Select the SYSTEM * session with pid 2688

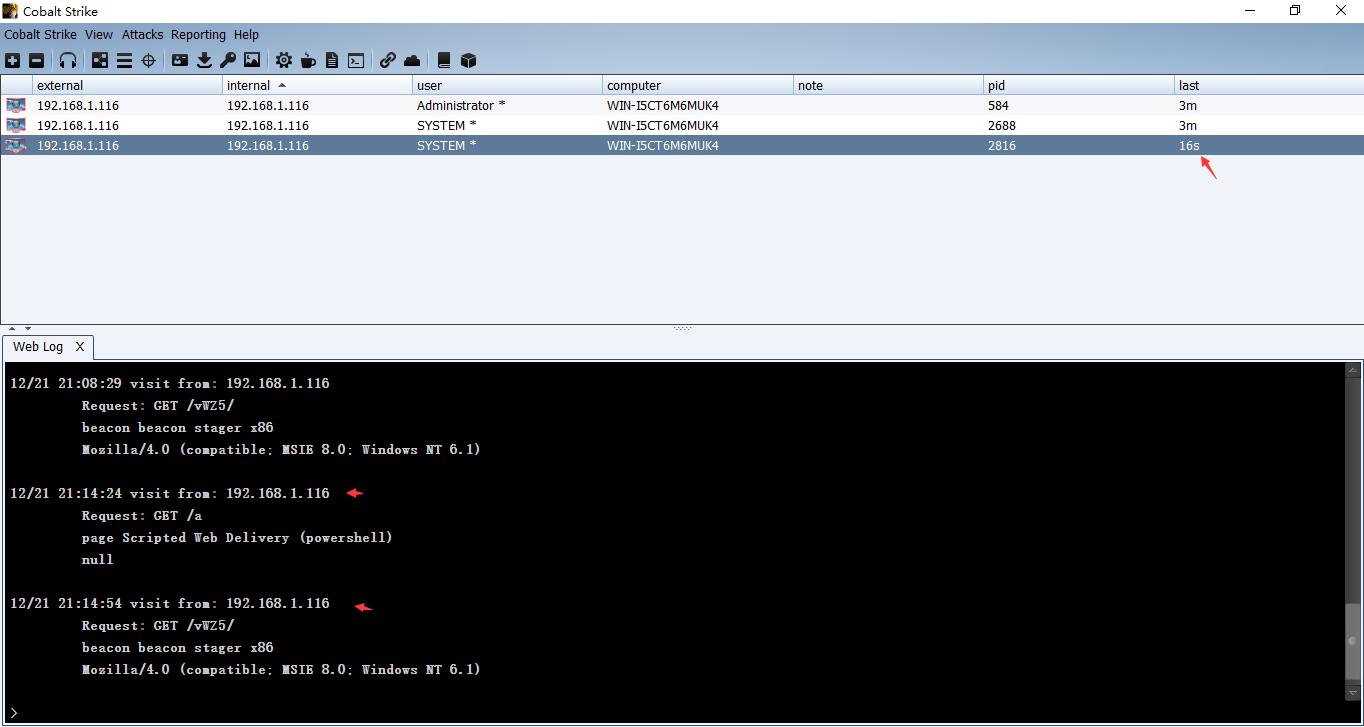tap(682, 125)
